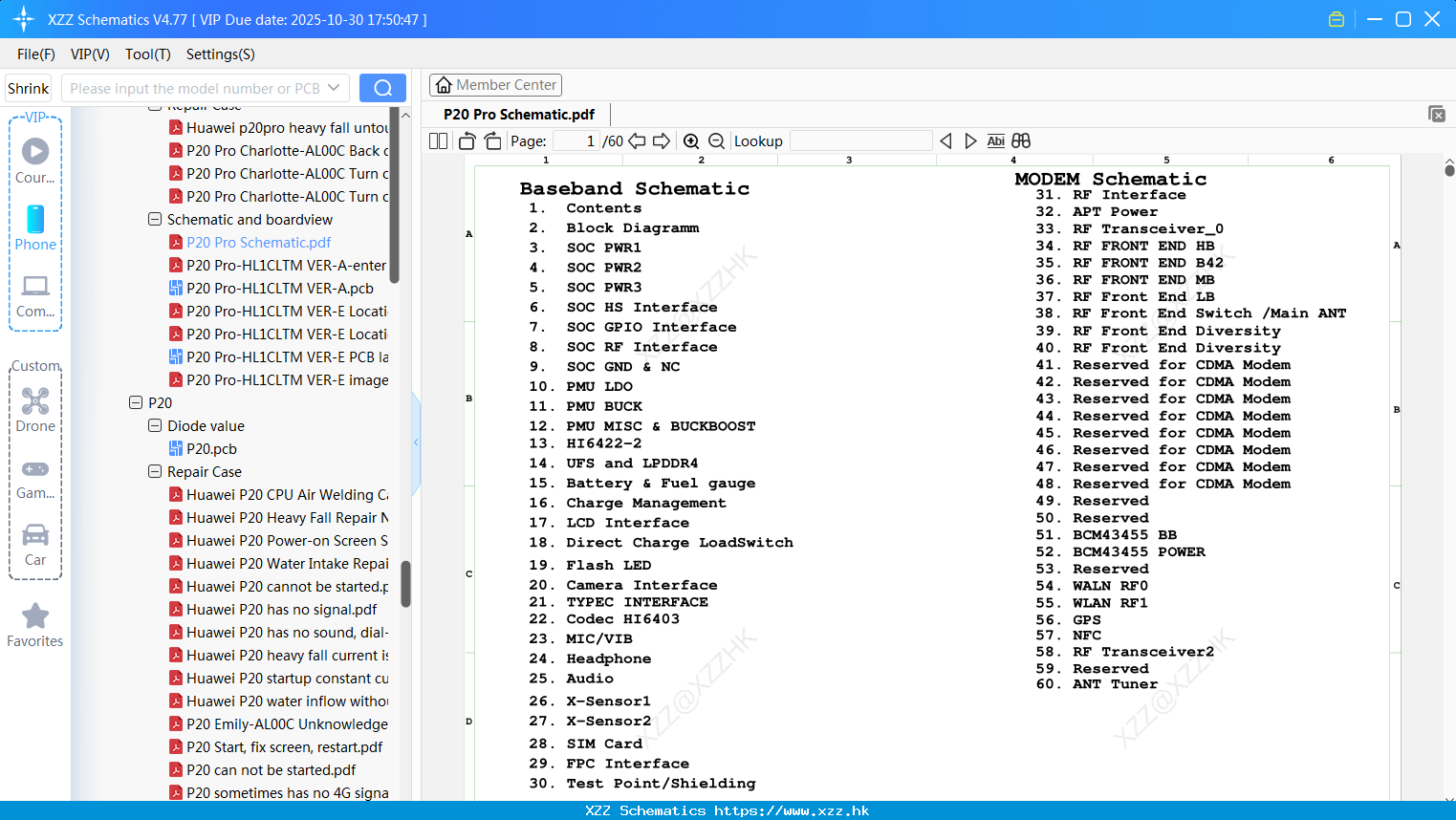Rotate the page clockwise
This screenshot has width=1456, height=820.
[x=492, y=141]
